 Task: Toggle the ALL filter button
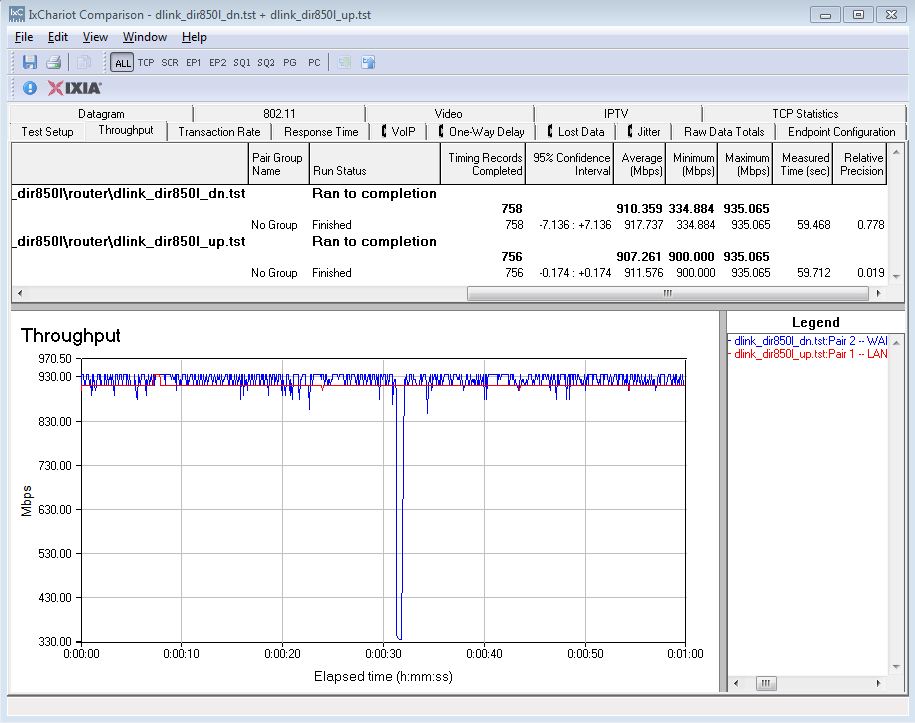(x=123, y=62)
